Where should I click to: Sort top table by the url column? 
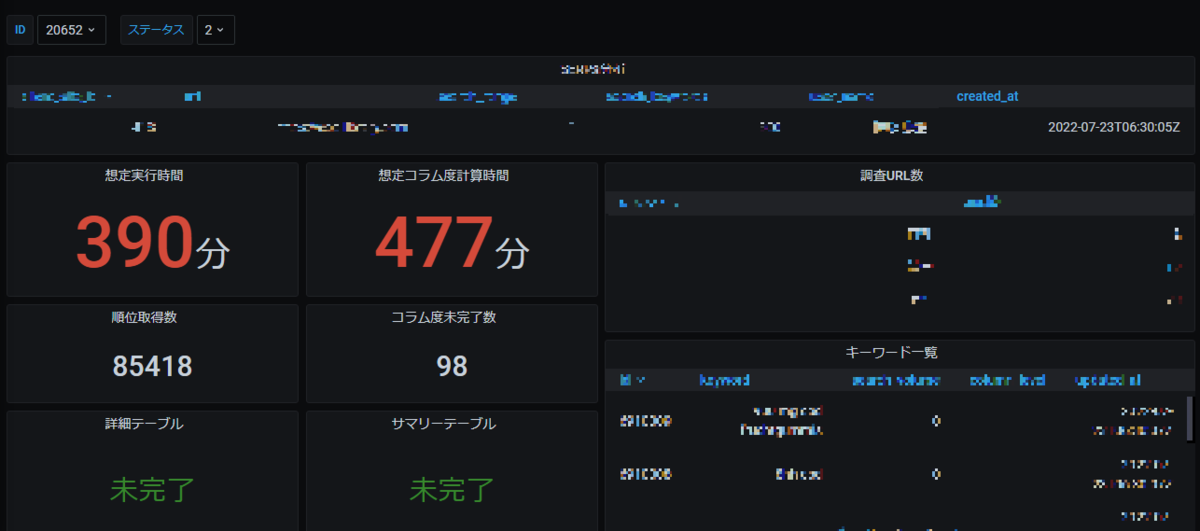(x=193, y=97)
